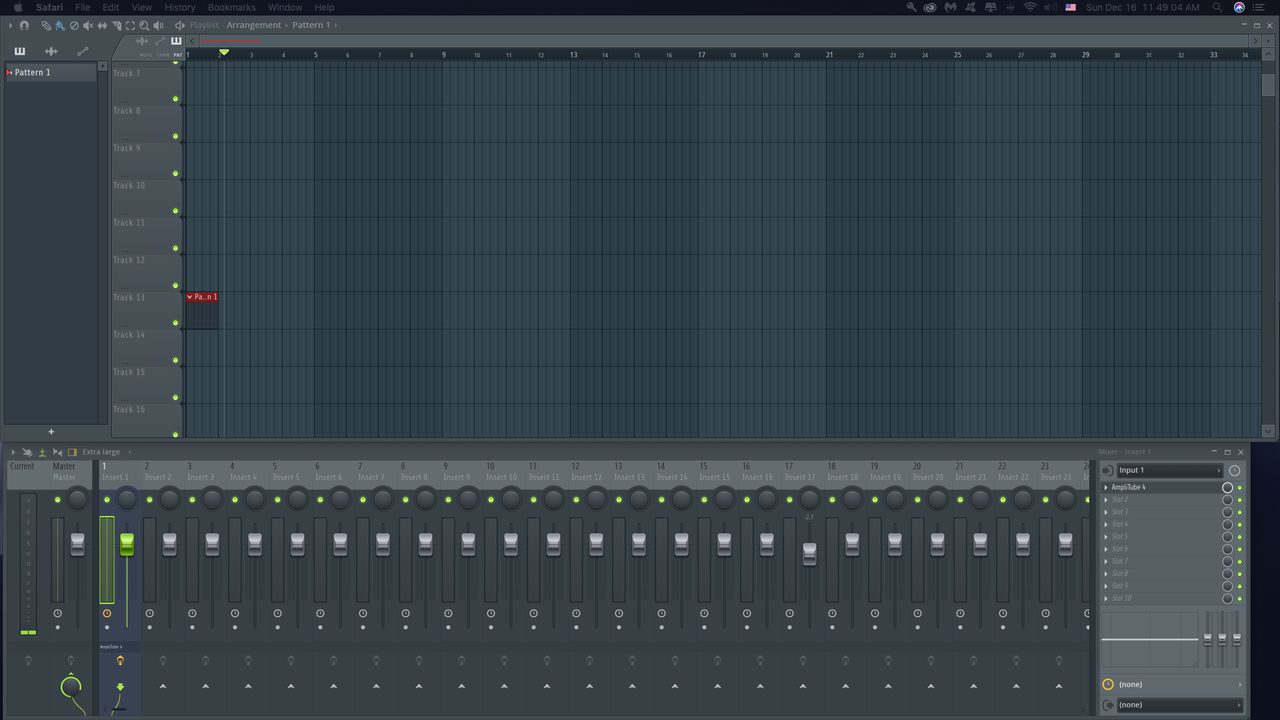
Task: Add a new pattern with plus button
Action: pos(51,432)
